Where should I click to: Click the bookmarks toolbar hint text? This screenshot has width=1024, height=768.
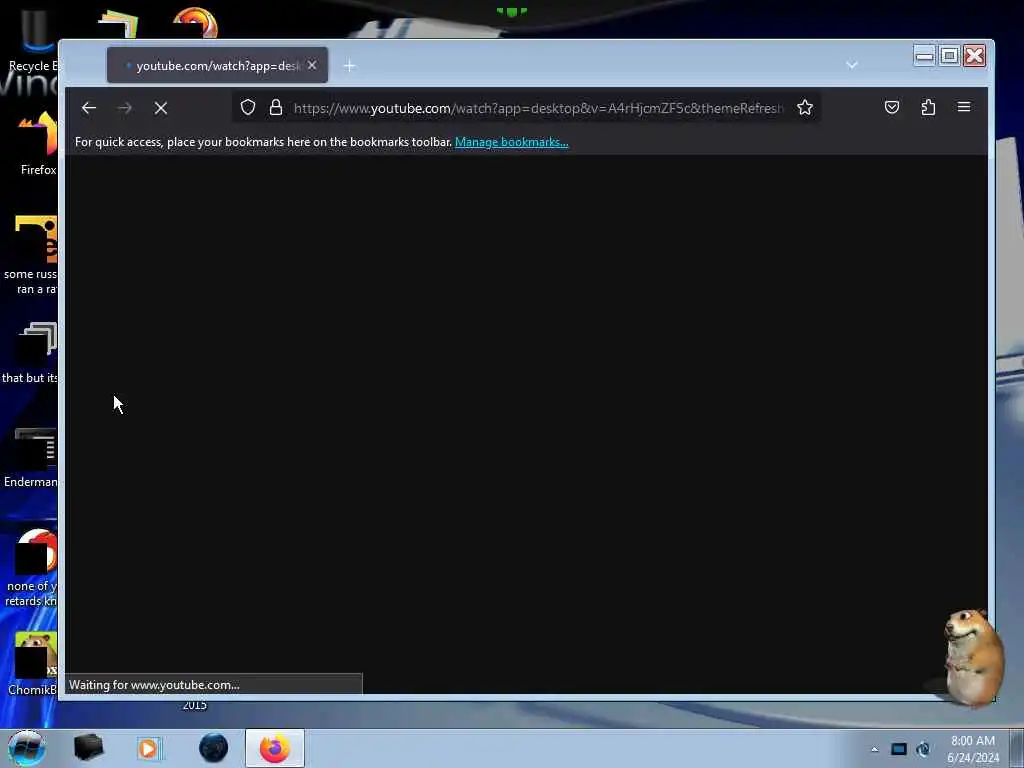coord(263,142)
